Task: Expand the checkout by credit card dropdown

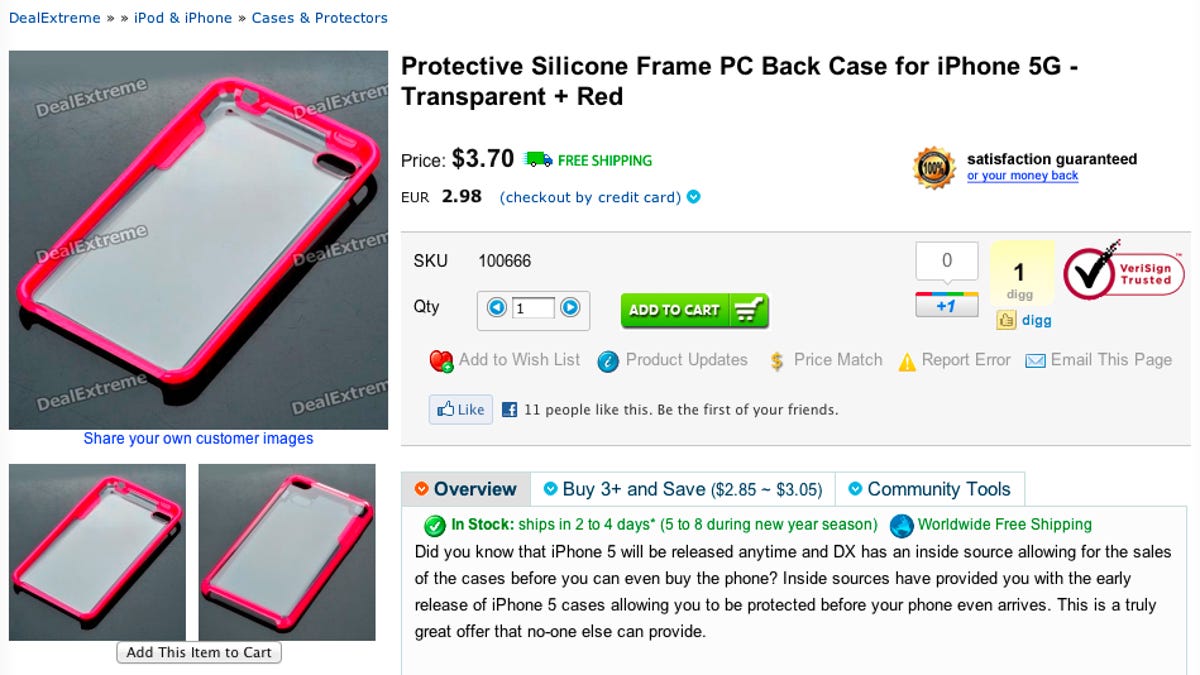Action: tap(694, 197)
